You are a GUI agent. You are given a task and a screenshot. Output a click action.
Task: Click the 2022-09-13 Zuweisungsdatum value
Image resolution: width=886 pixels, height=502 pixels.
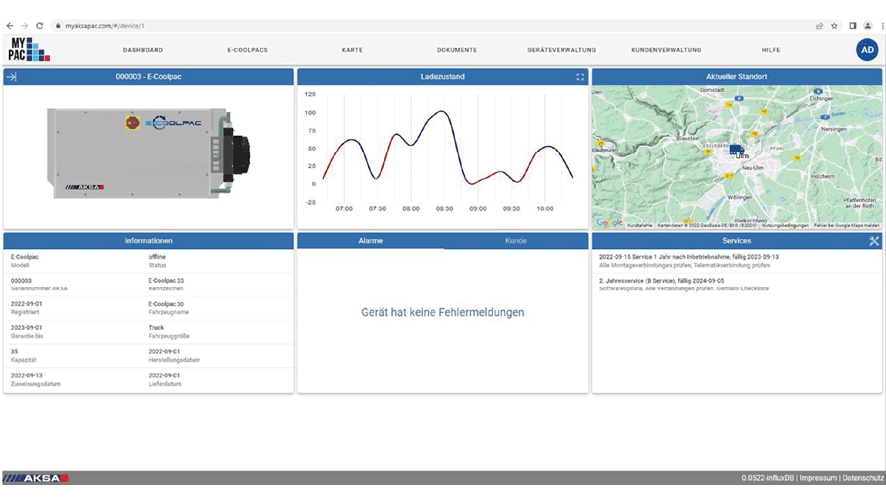point(27,375)
